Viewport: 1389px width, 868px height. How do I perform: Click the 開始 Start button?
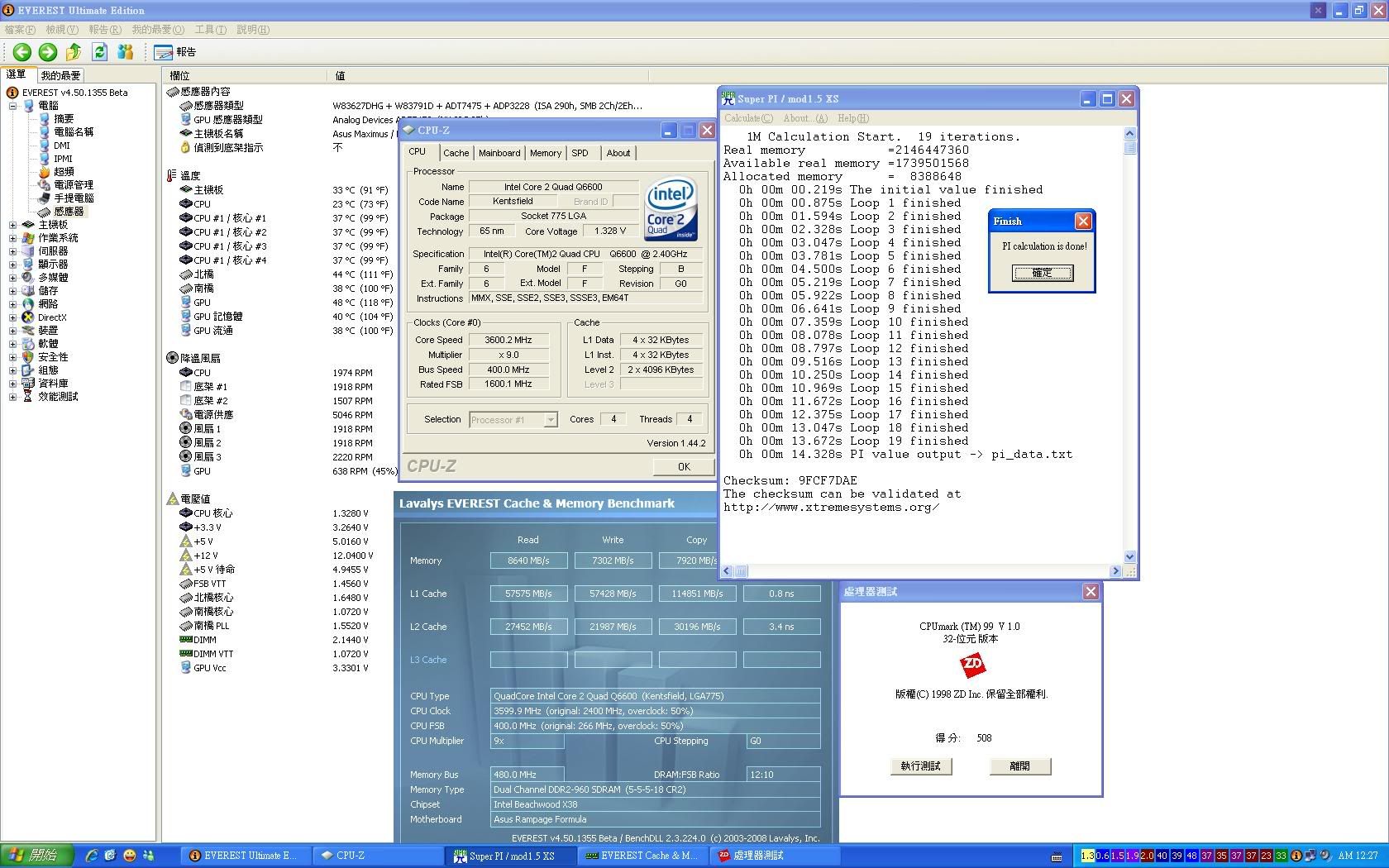tap(36, 856)
